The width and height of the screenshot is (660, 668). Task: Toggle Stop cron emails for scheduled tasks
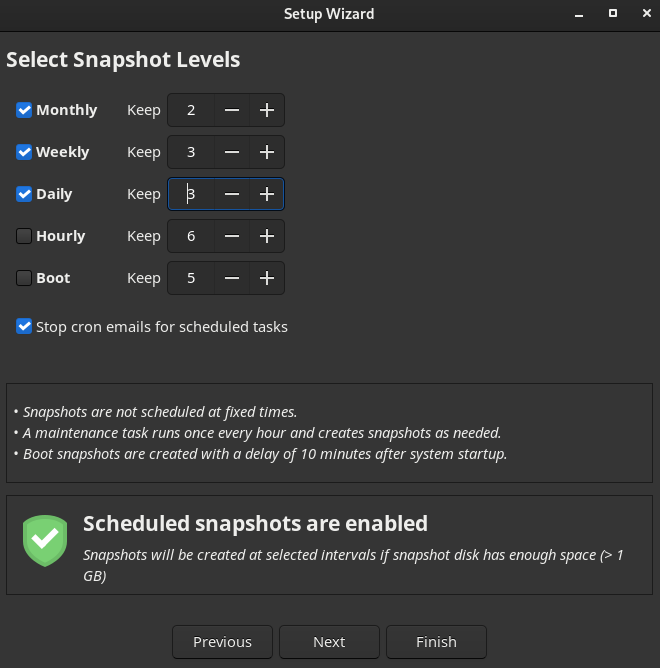click(24, 326)
